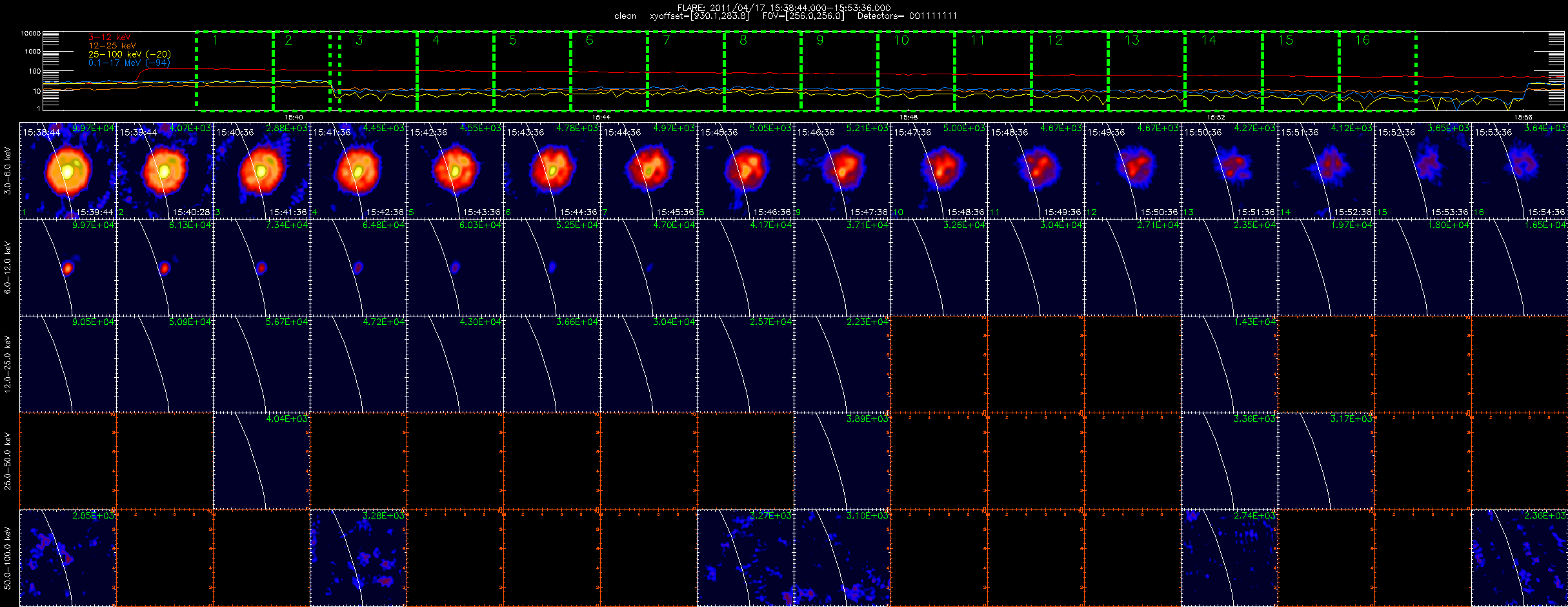The height and width of the screenshot is (607, 1568).
Task: Open the 3.0-6.0 keV image starting 15:52:36
Action: [x=1423, y=170]
